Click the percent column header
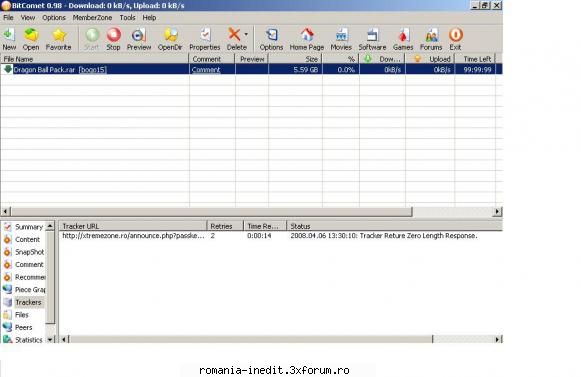This screenshot has width=581, height=377. click(x=341, y=59)
